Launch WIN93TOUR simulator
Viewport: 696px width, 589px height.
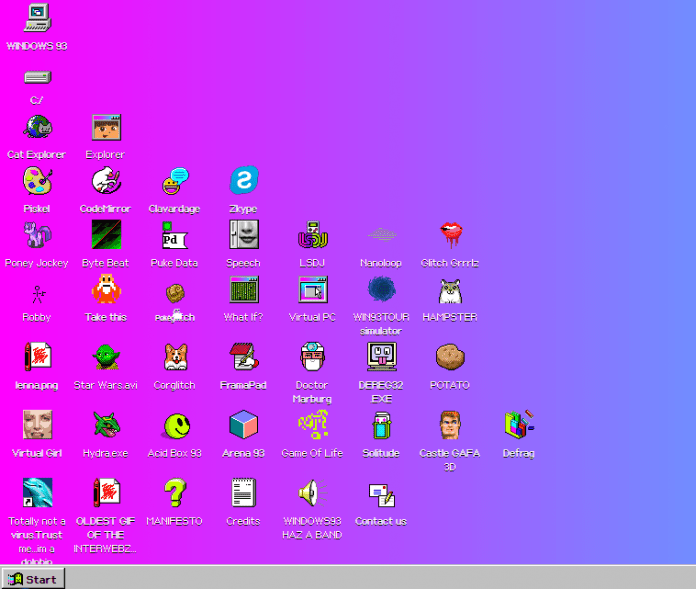point(382,289)
